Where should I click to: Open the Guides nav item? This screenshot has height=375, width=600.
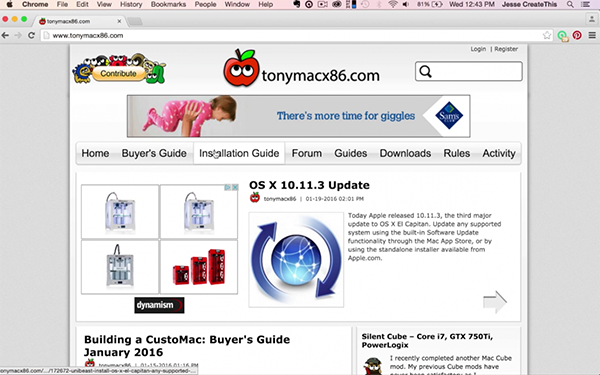(x=351, y=153)
